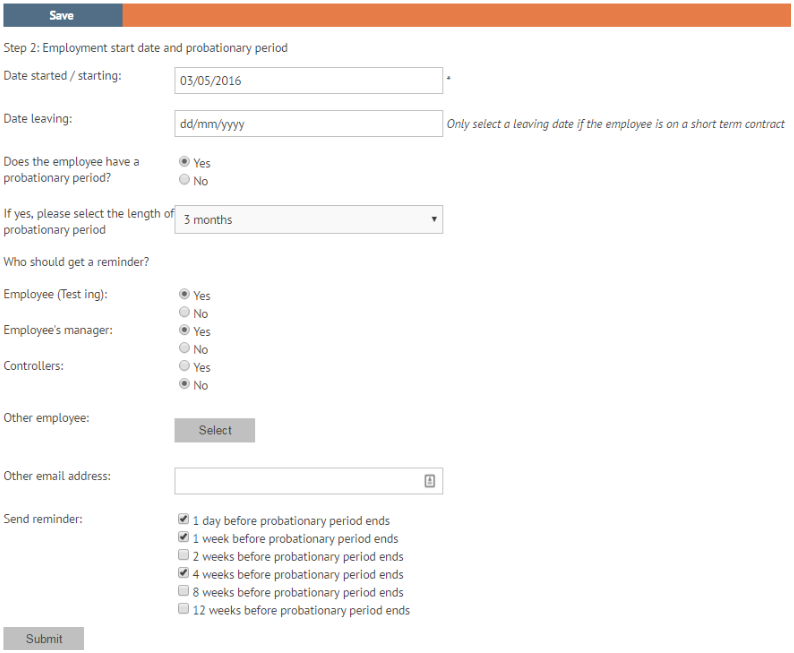This screenshot has height=653, width=794.
Task: Check 2 weeks before probationary period ends
Action: tap(183, 555)
